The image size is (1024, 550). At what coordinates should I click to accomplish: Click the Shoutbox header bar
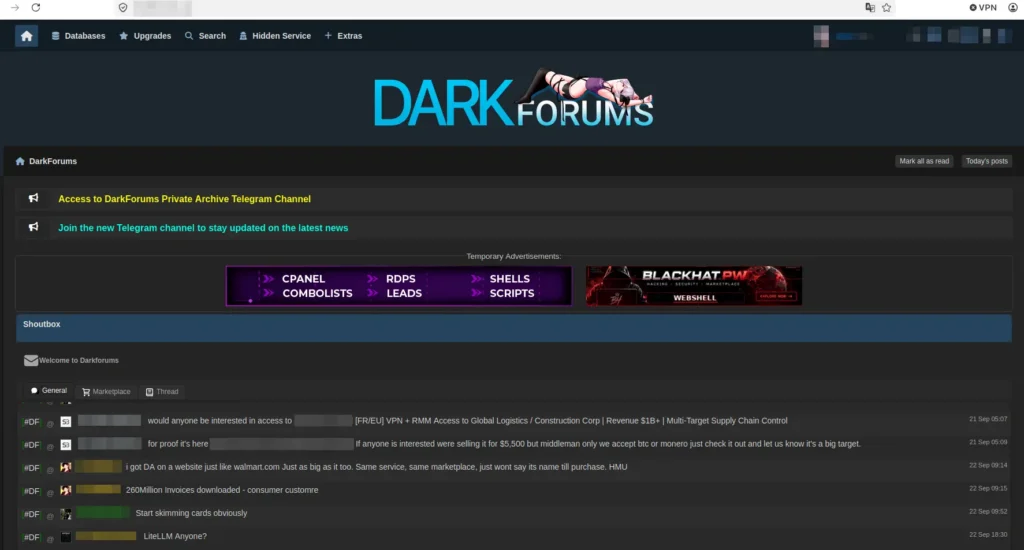[x=514, y=329]
